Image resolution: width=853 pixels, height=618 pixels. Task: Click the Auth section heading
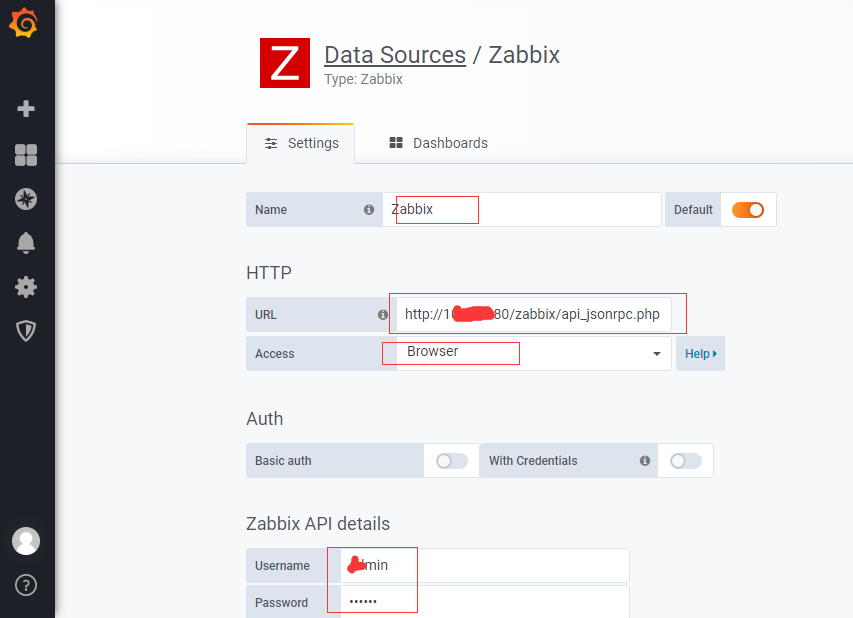click(x=265, y=419)
